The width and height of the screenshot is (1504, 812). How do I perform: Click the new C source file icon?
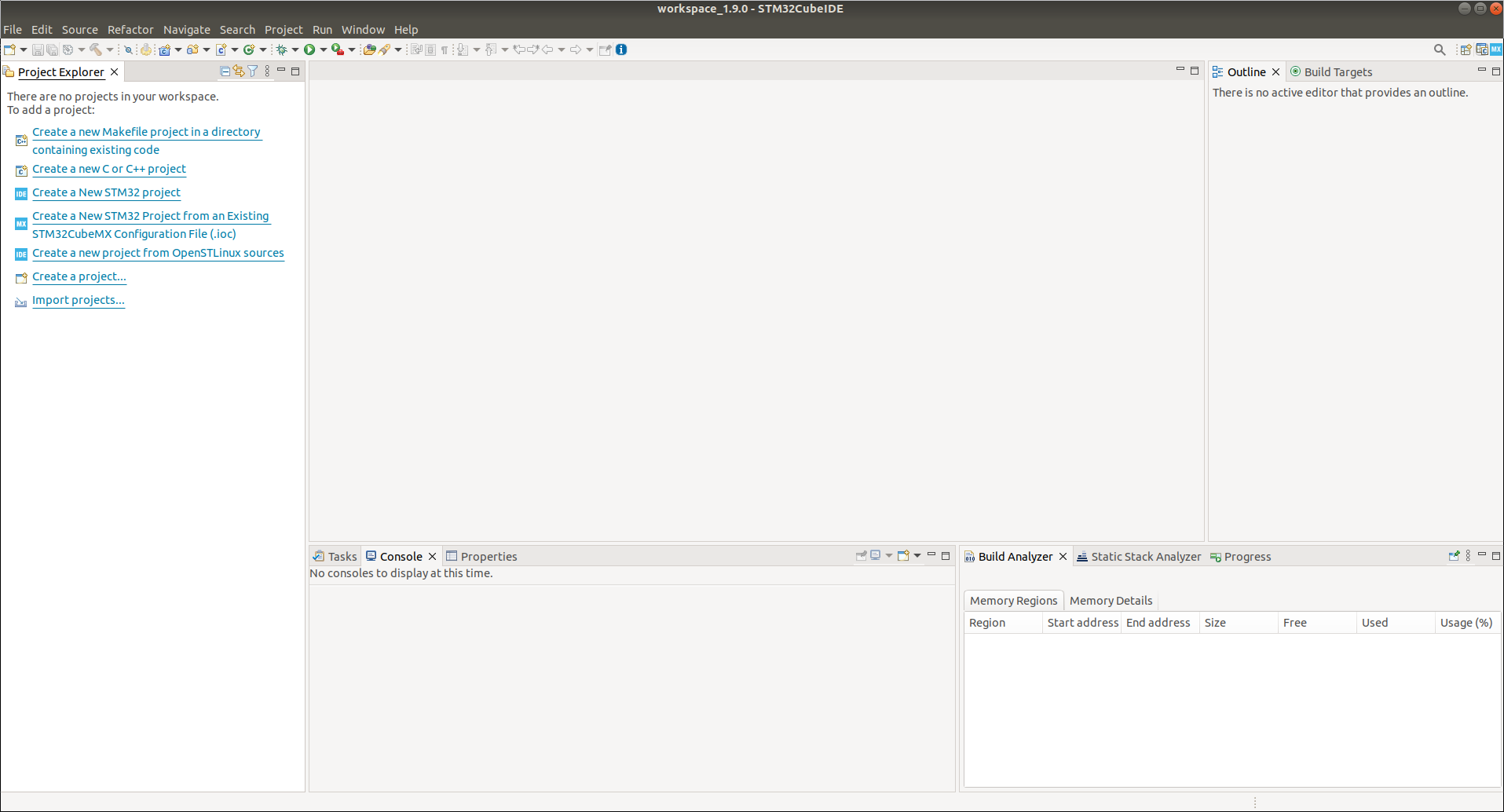point(221,49)
